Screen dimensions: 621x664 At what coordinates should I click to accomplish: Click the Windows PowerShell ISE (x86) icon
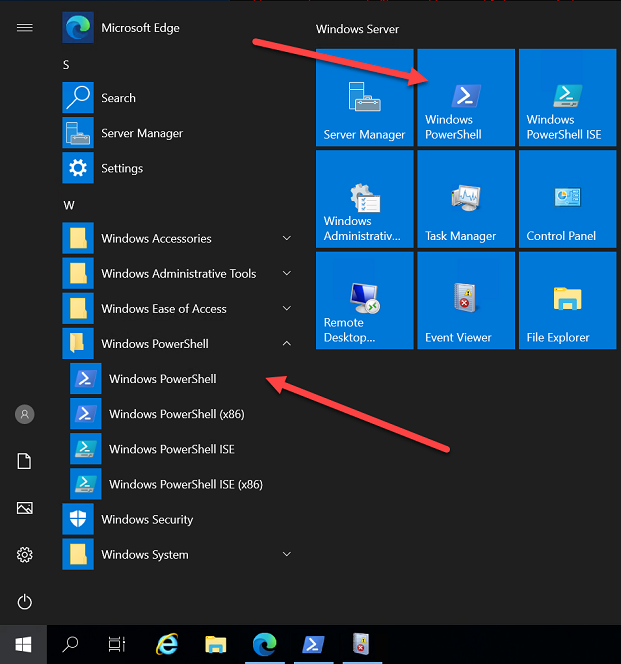click(x=86, y=484)
